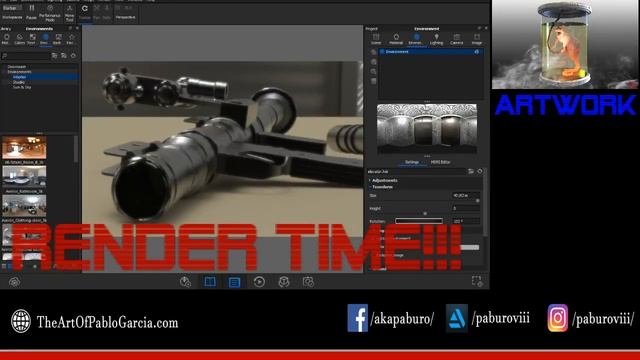Open the Perspective field control
This screenshot has width=640, height=360.
coord(125,13)
